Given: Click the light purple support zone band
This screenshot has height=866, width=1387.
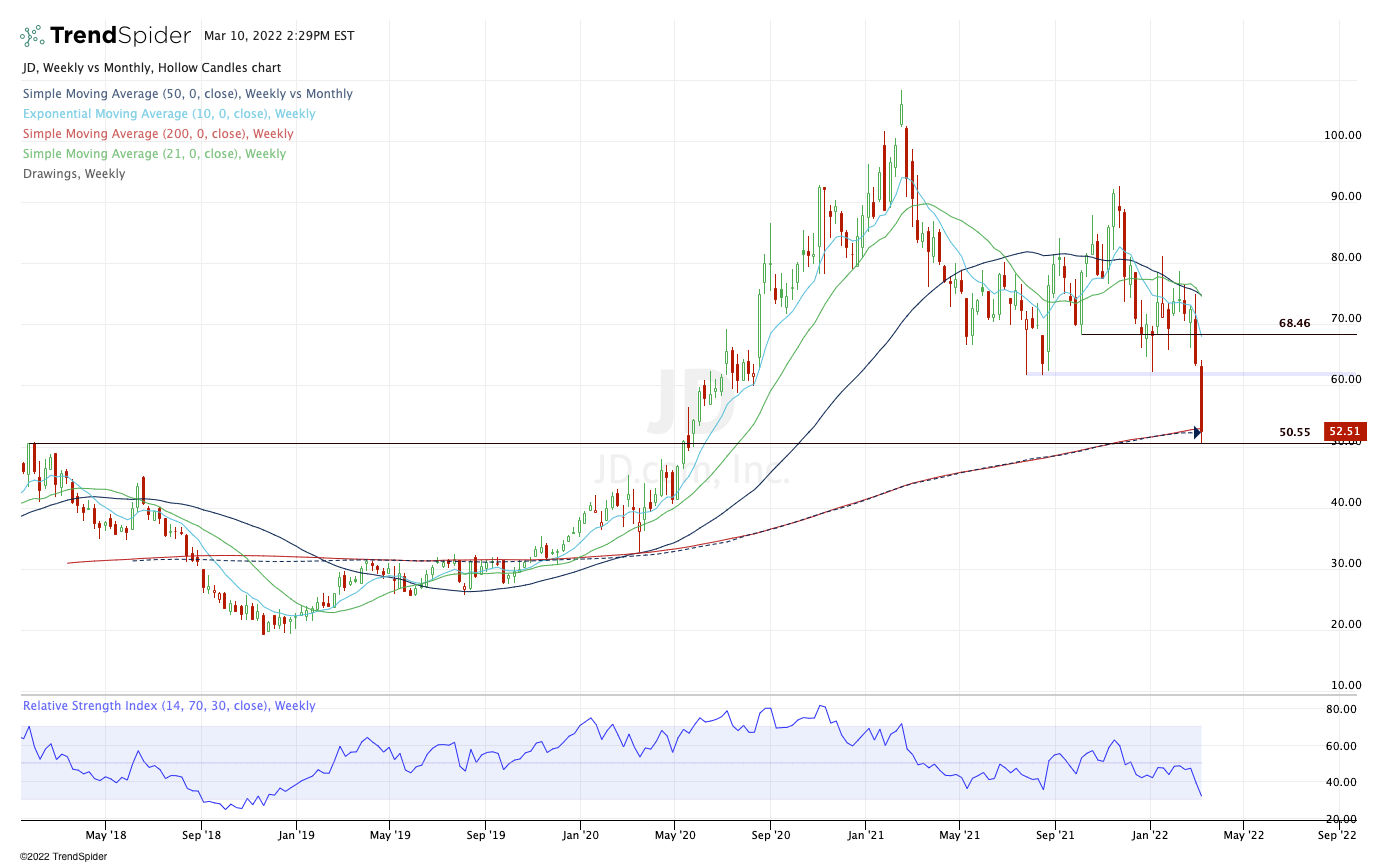Looking at the screenshot, I should (1200, 374).
